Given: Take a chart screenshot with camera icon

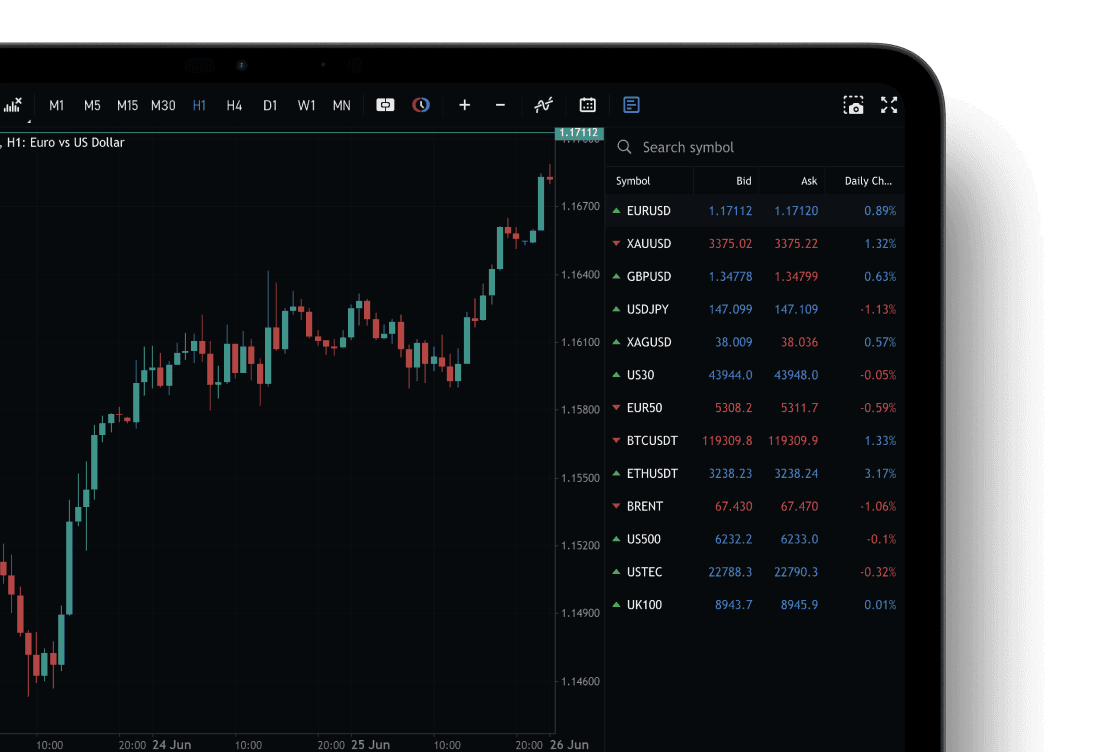Looking at the screenshot, I should [853, 105].
